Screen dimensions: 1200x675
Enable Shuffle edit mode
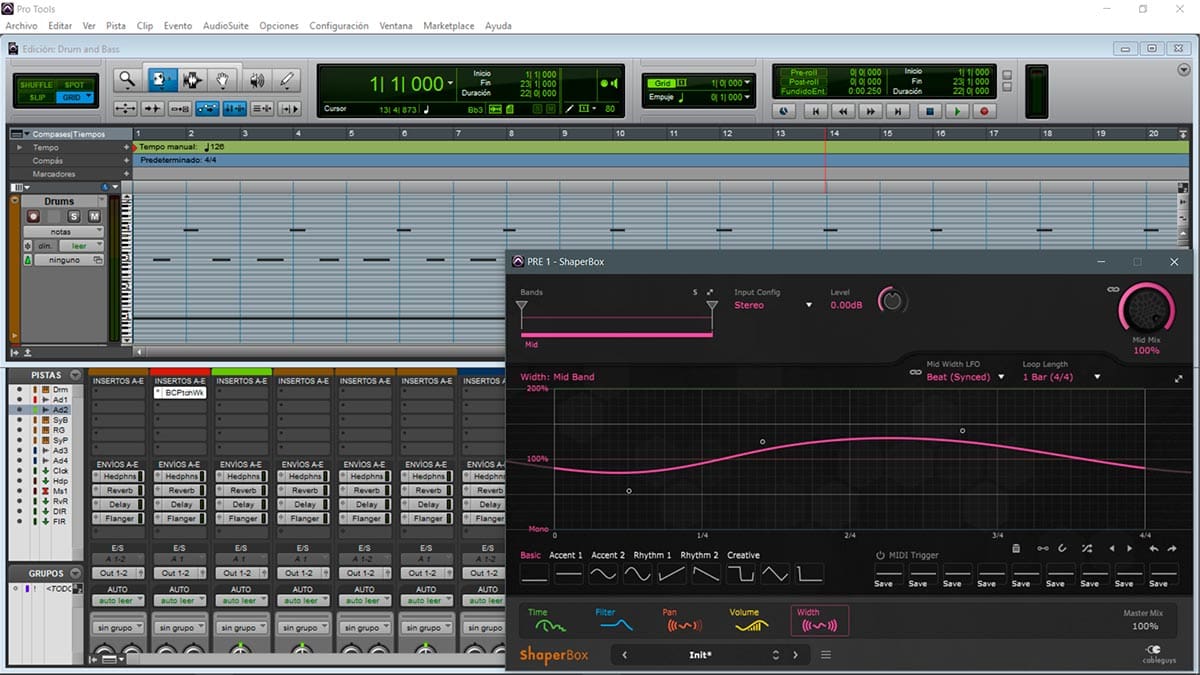pos(37,85)
